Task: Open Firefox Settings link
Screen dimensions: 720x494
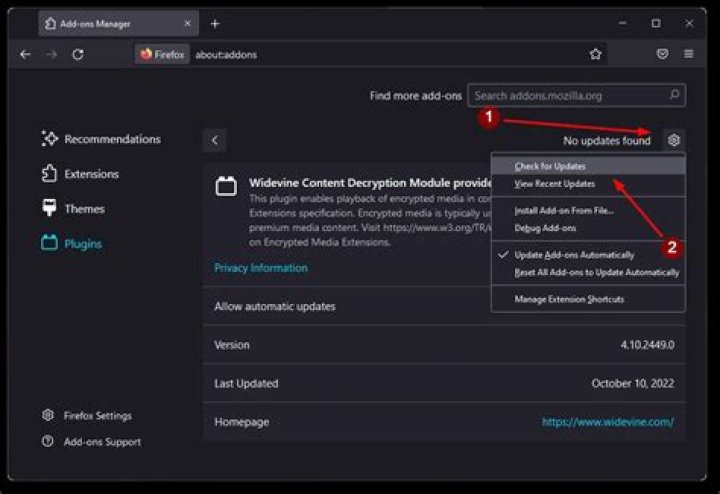Action: tap(98, 415)
